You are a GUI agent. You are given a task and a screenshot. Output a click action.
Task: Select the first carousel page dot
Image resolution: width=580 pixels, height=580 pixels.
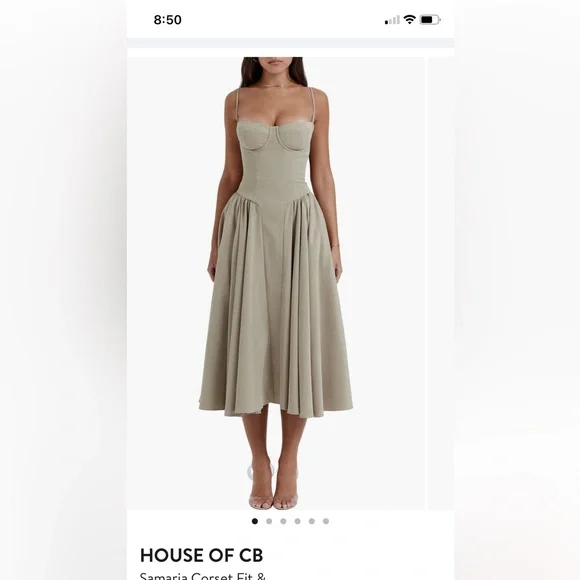pos(254,521)
